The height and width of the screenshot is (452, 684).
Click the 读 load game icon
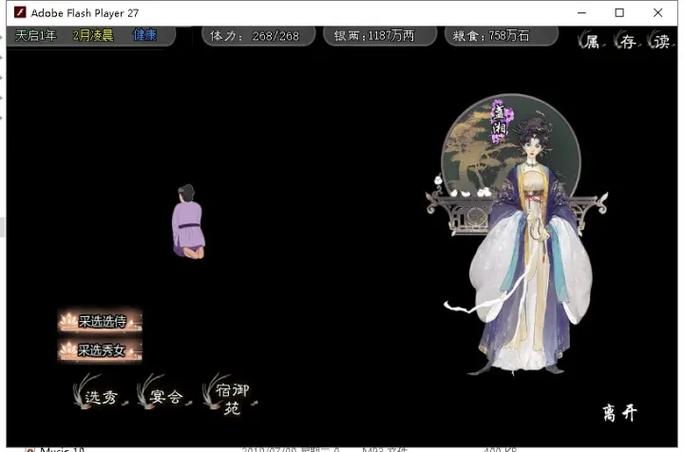660,41
